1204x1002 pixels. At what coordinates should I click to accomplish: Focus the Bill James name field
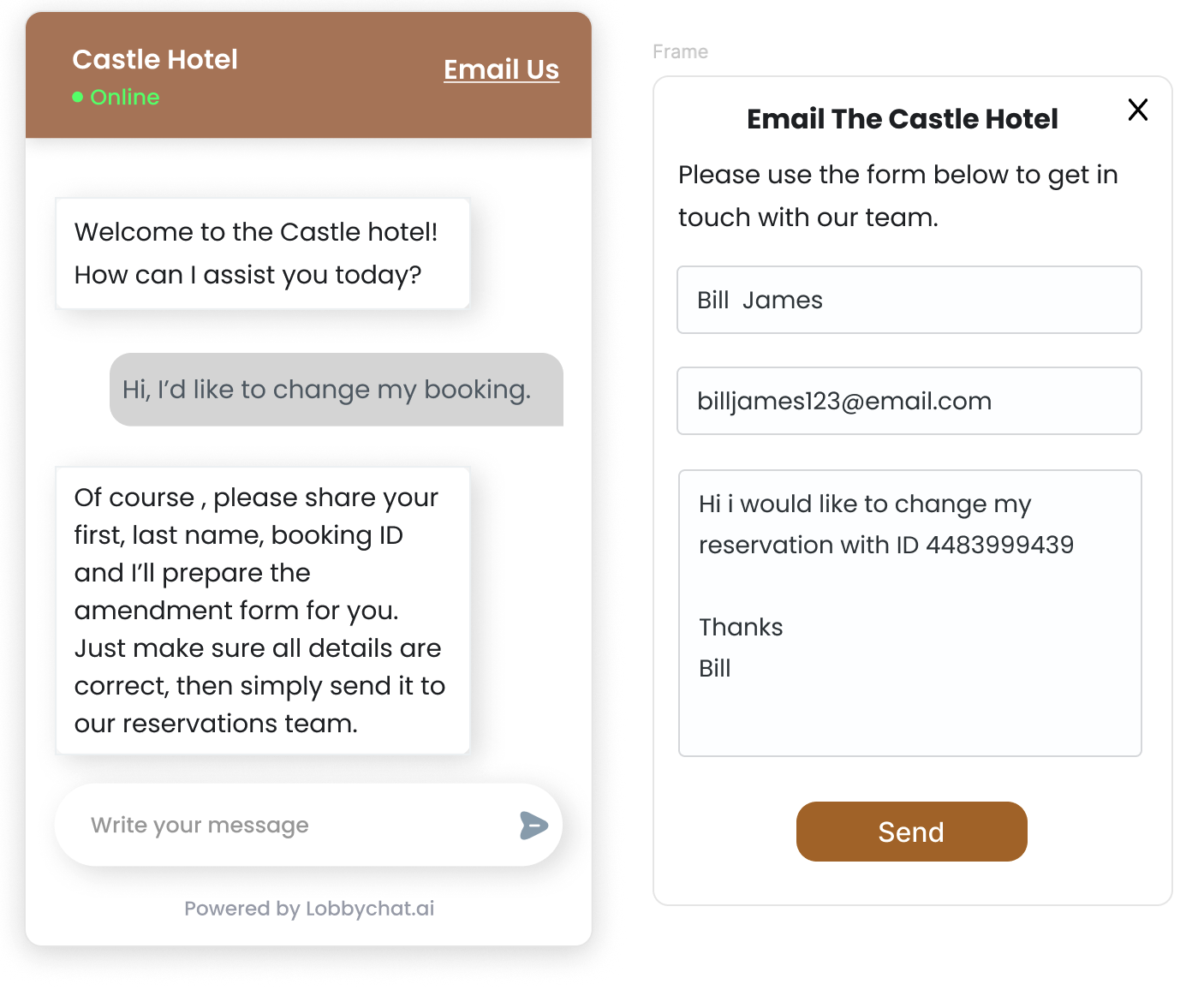tap(909, 300)
